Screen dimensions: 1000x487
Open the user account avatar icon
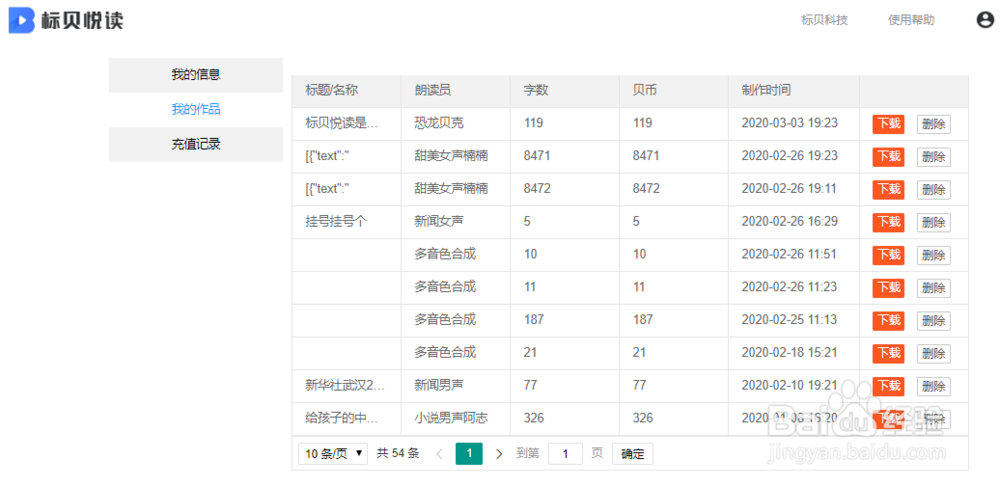(985, 19)
